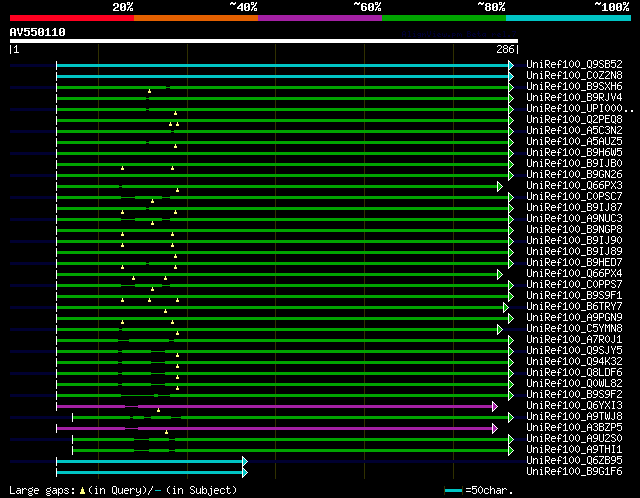The width and height of the screenshot is (640, 498).
Task: Select the UniRef100_Q6ZB95 label
Action: [574, 461]
